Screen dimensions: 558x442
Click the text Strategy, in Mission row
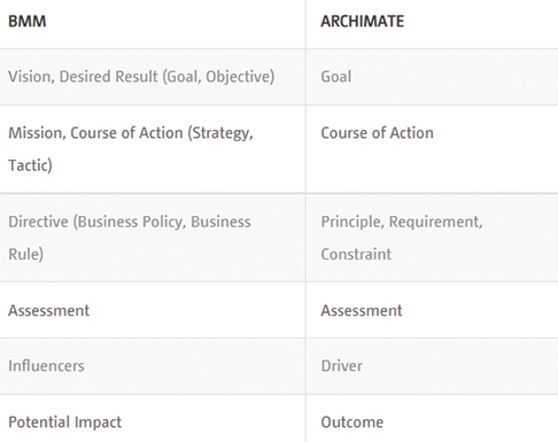click(x=221, y=133)
